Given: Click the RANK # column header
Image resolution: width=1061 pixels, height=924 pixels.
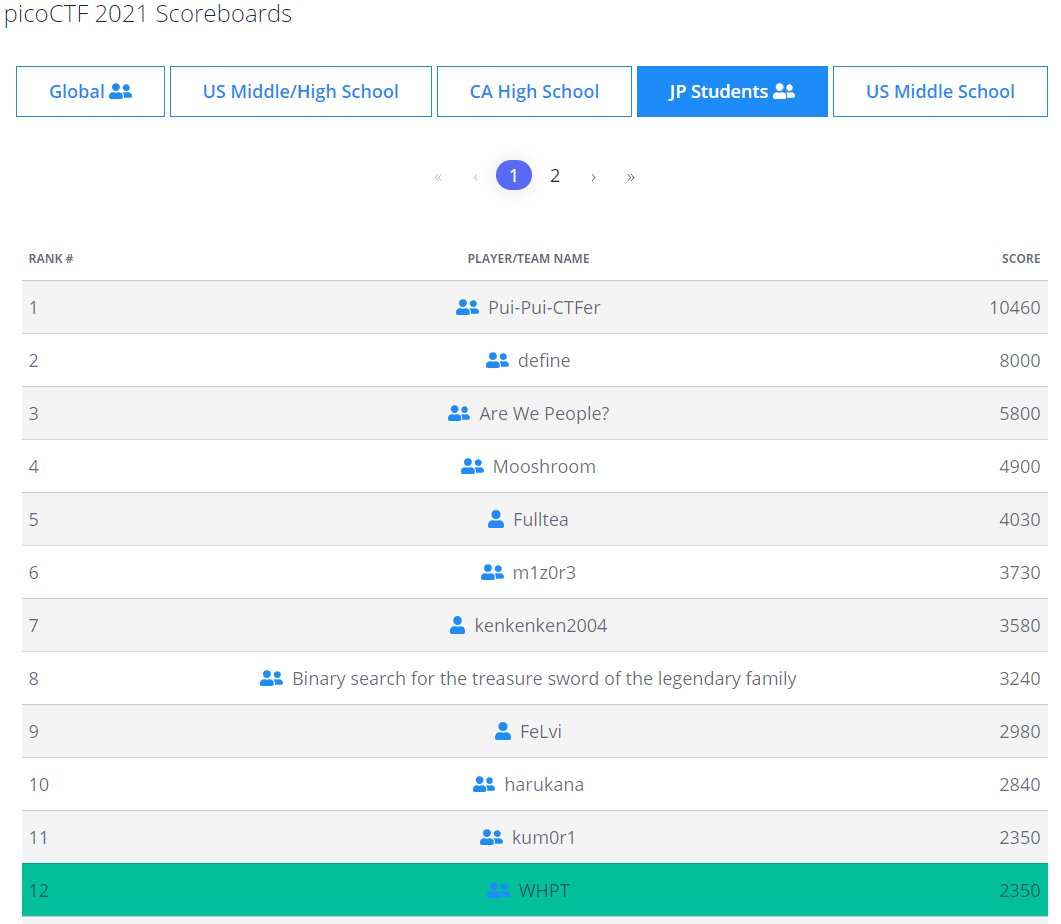Looking at the screenshot, I should tap(51, 258).
